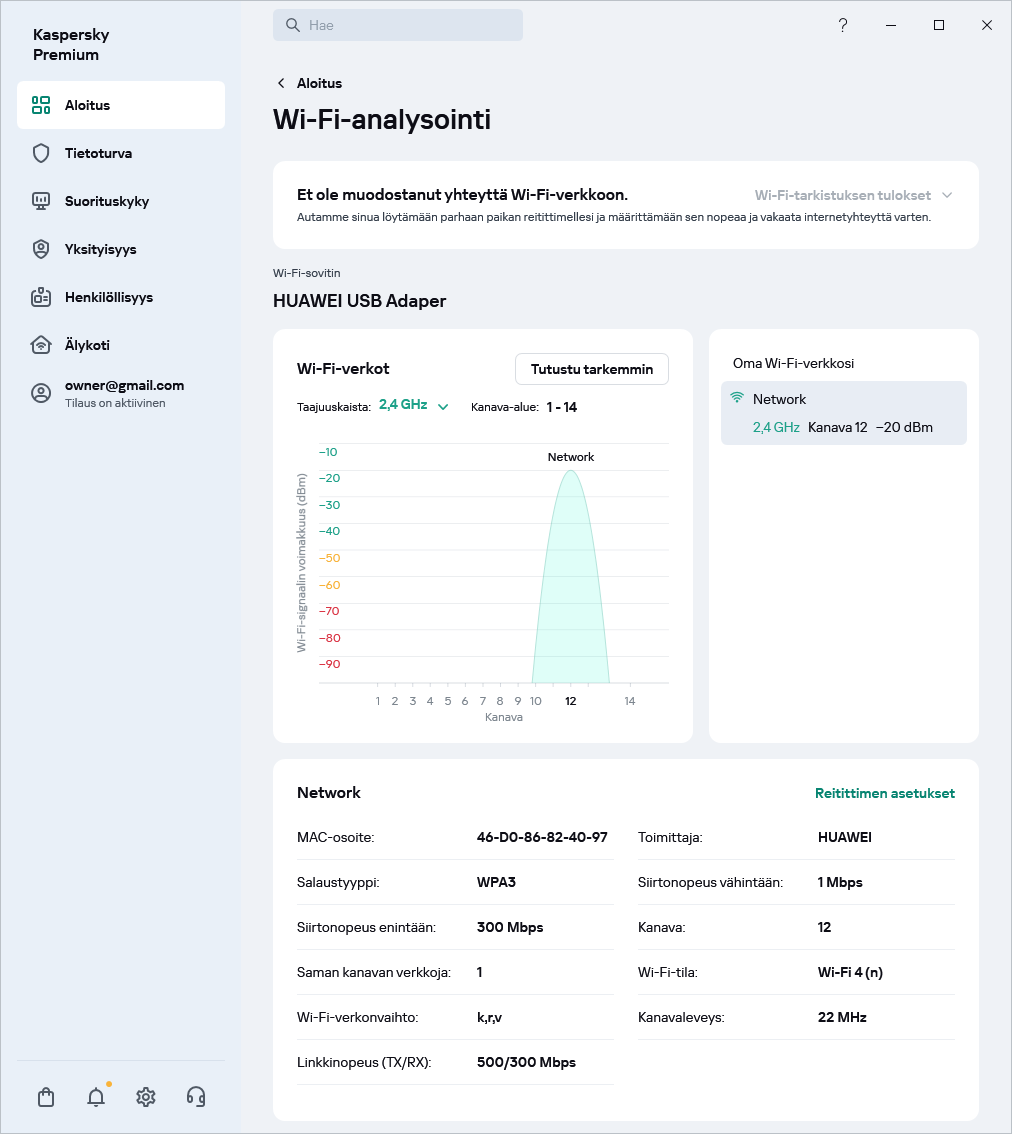Open the shopping bag store icon
Viewport: 1012px width, 1134px height.
[x=46, y=1097]
